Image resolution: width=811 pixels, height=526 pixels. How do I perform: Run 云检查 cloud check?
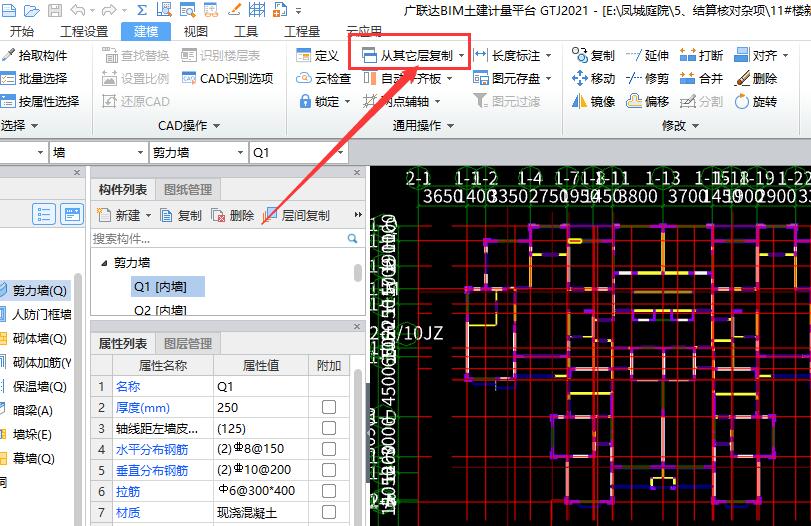[x=323, y=79]
